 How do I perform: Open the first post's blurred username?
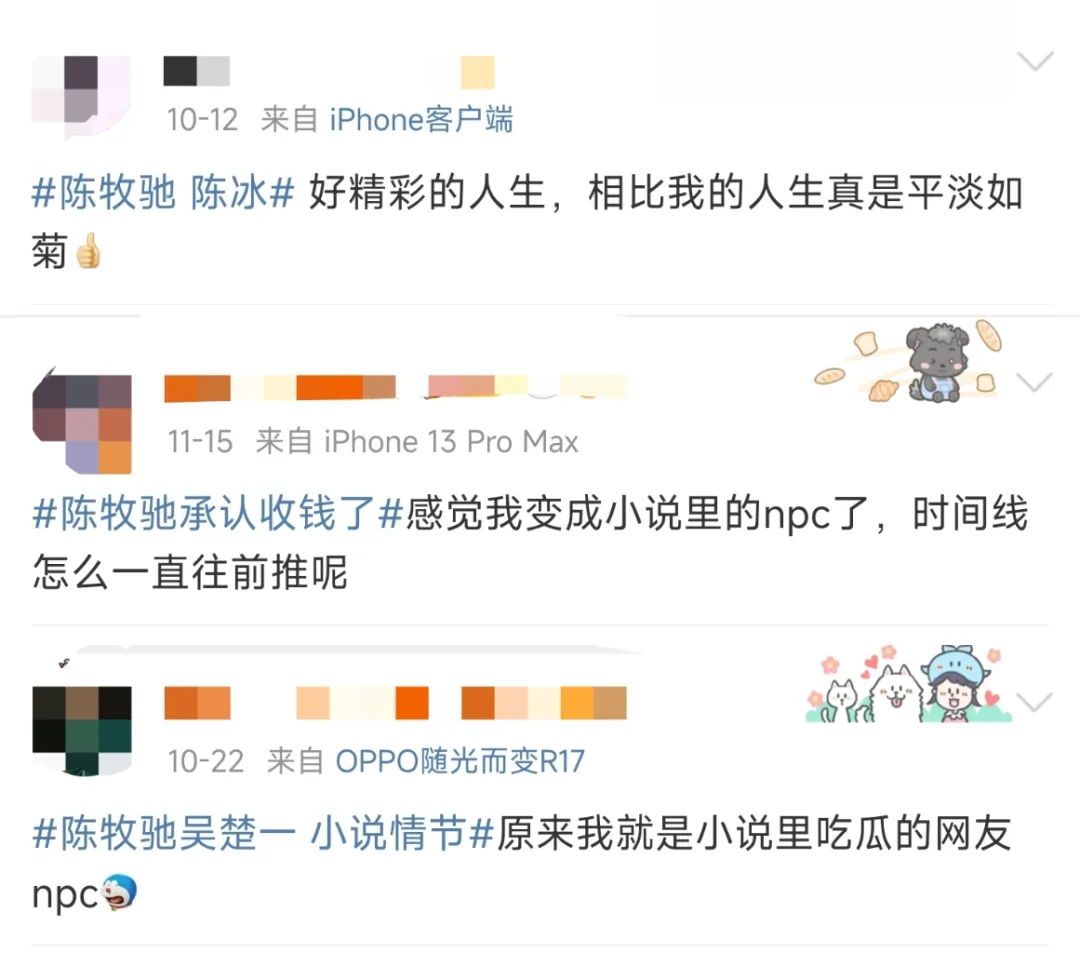click(x=196, y=71)
